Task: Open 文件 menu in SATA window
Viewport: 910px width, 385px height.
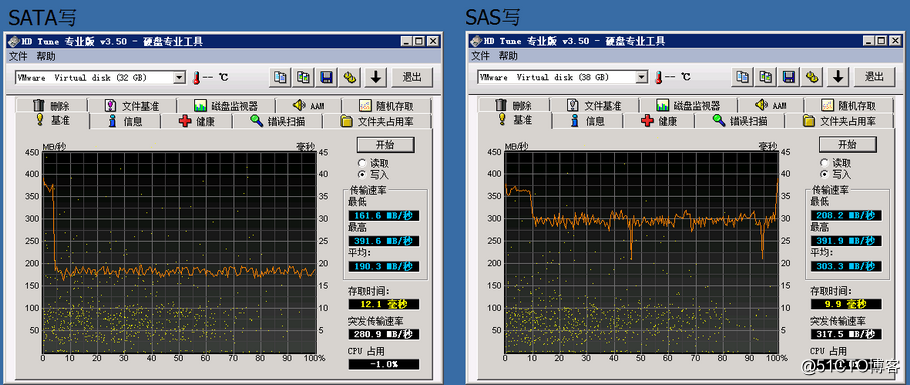Action: 18,56
